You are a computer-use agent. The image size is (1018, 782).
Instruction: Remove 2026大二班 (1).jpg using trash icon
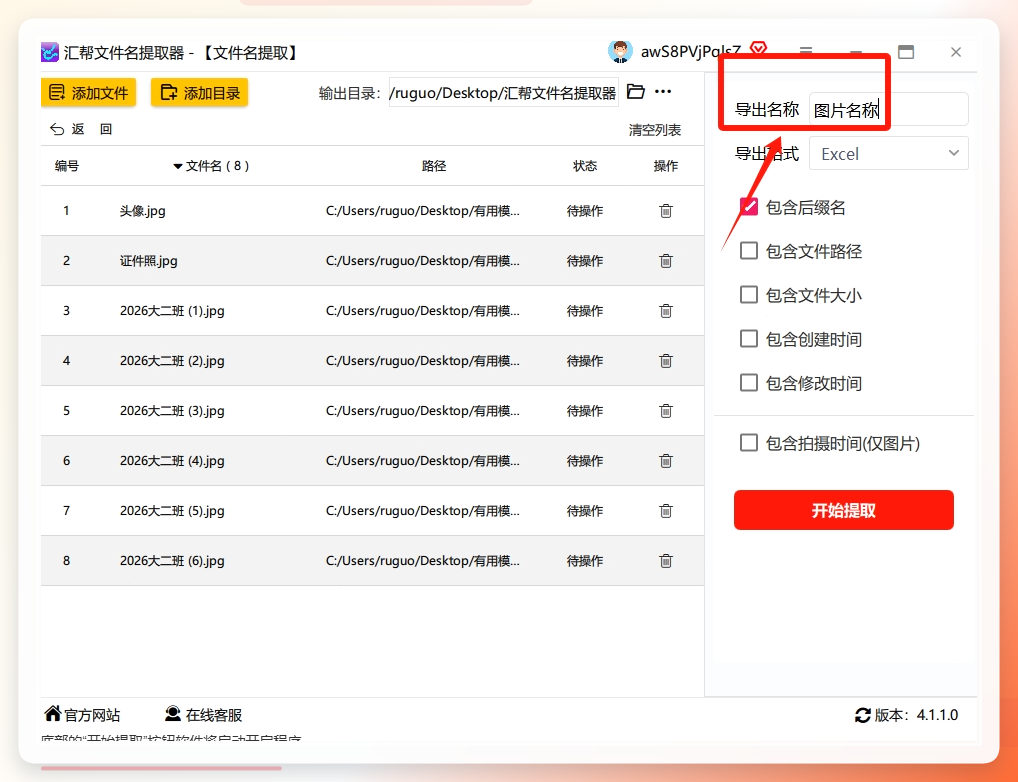pyautogui.click(x=665, y=311)
